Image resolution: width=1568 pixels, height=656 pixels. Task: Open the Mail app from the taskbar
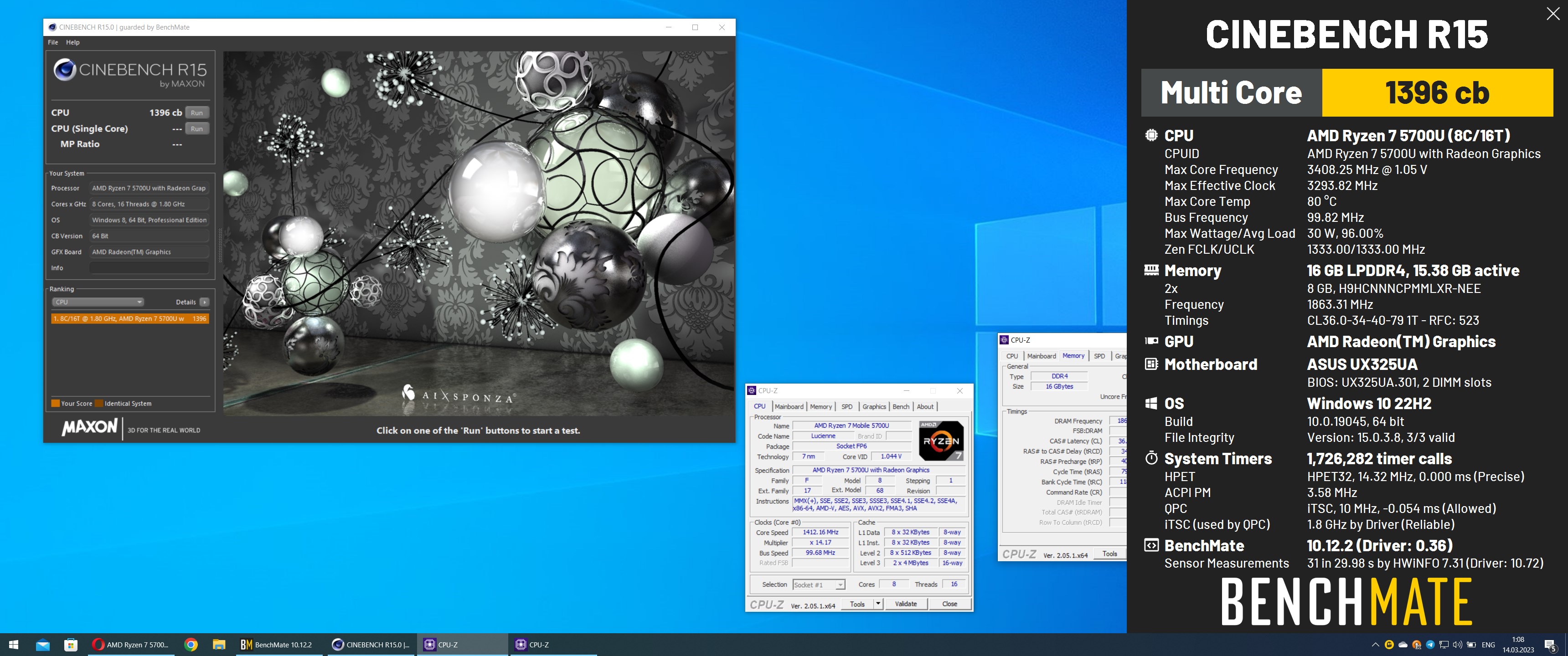coord(42,645)
